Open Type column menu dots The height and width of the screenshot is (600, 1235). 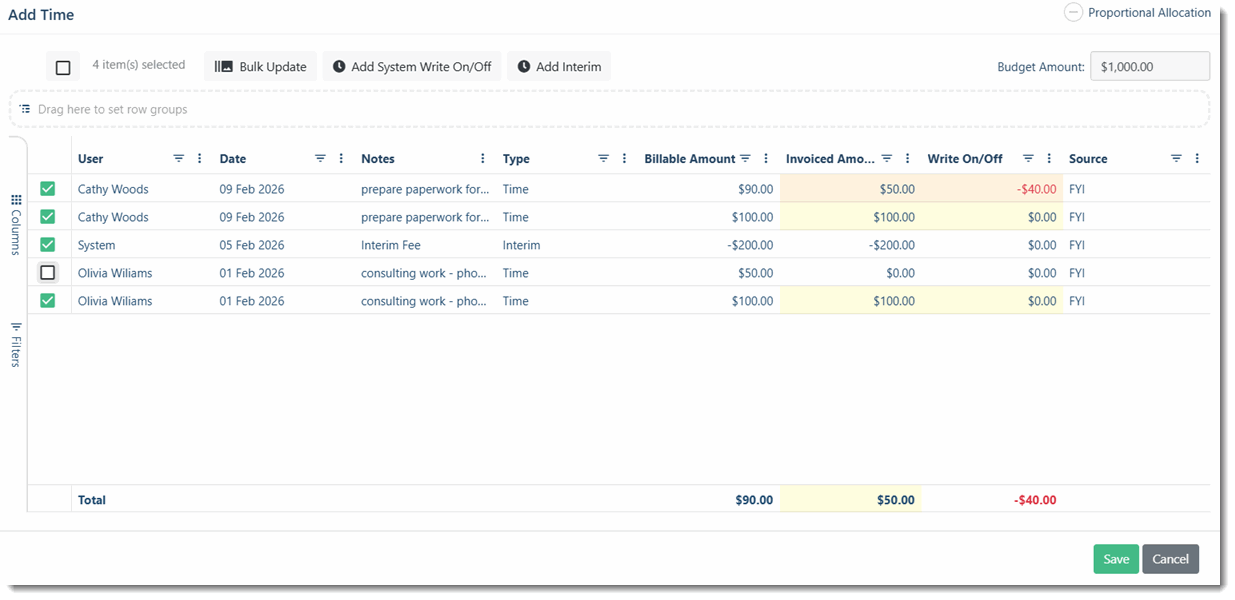tap(625, 159)
